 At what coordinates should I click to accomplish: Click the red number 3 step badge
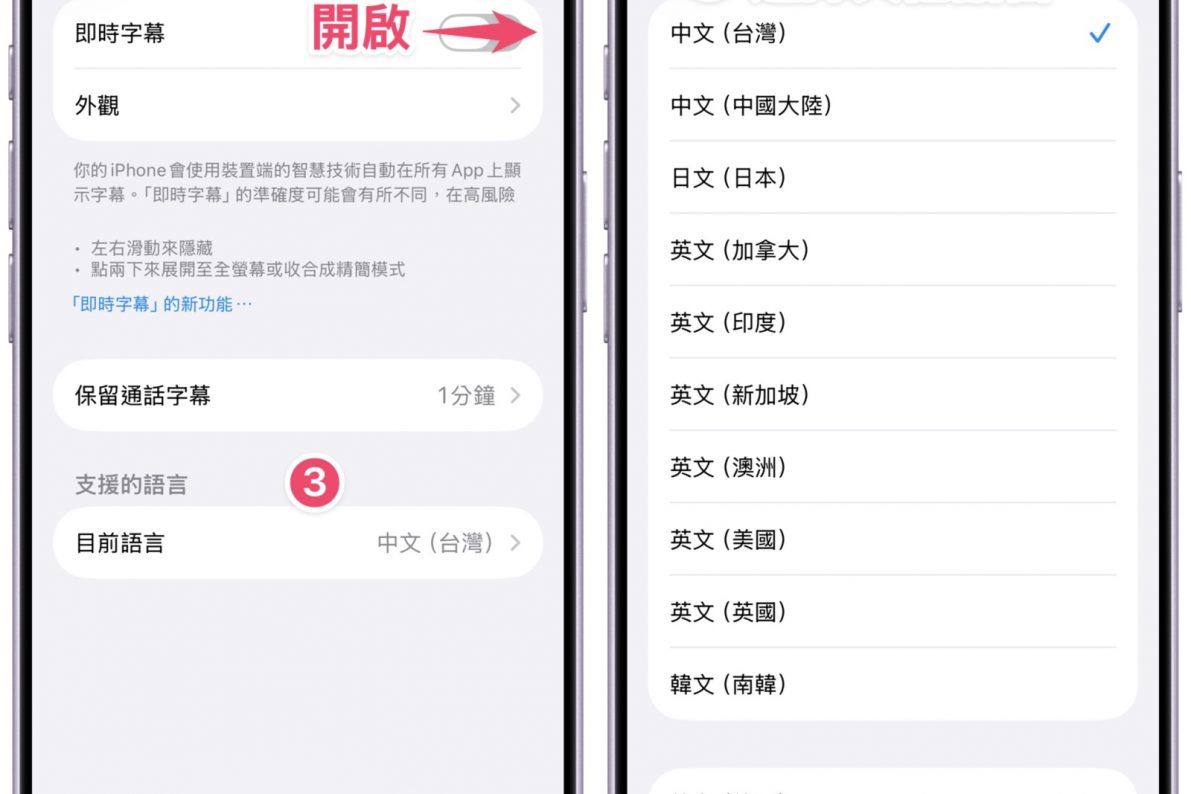pyautogui.click(x=314, y=483)
